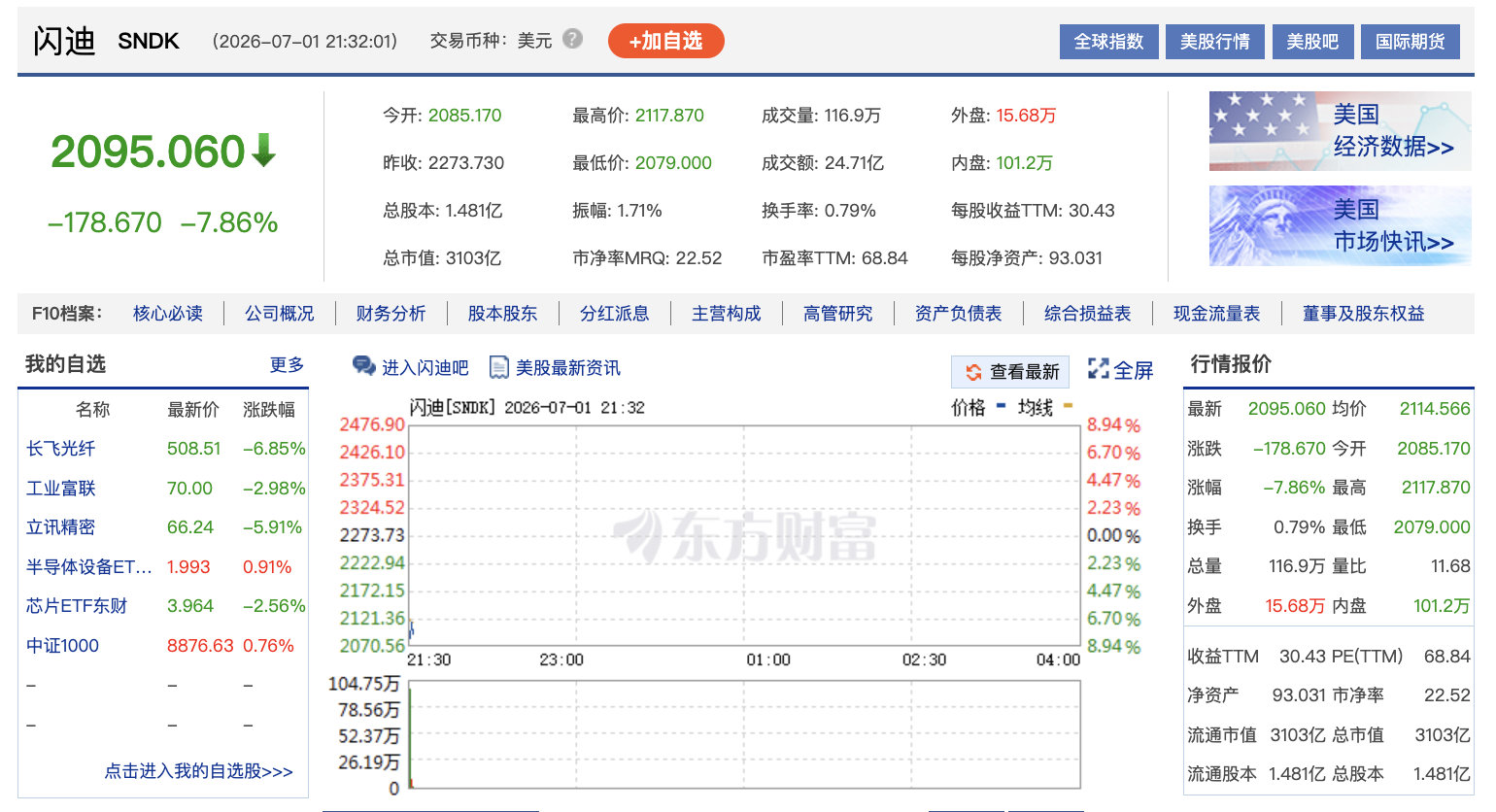Screen dimensions: 1496x812
Task: Open the 股本股东 F10 section
Action: pos(502,313)
